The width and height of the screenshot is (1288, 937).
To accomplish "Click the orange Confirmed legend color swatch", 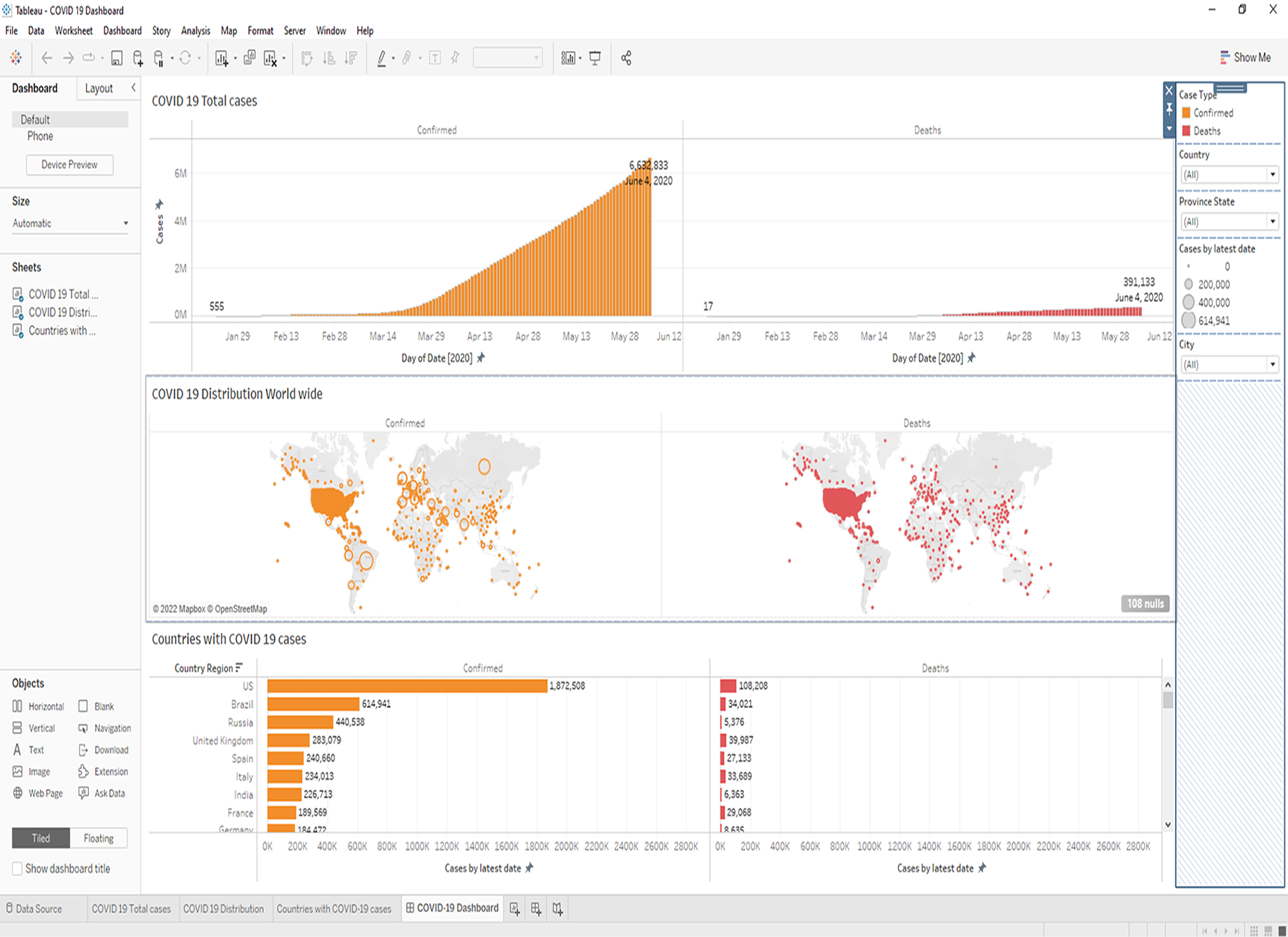I will coord(1186,113).
